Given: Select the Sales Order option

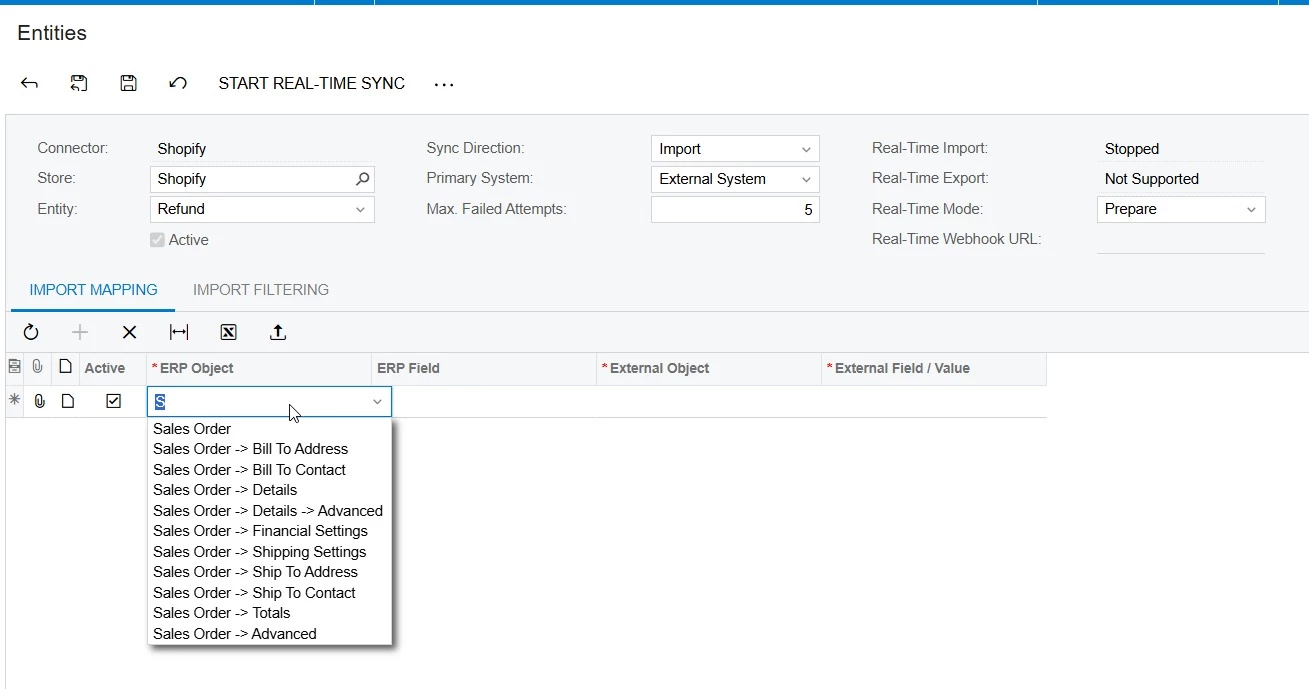Looking at the screenshot, I should (x=270, y=429).
